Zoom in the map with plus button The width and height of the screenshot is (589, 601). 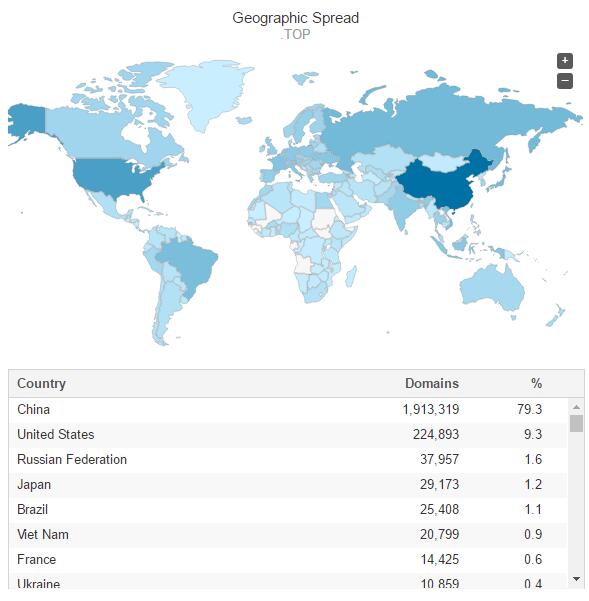pyautogui.click(x=564, y=61)
